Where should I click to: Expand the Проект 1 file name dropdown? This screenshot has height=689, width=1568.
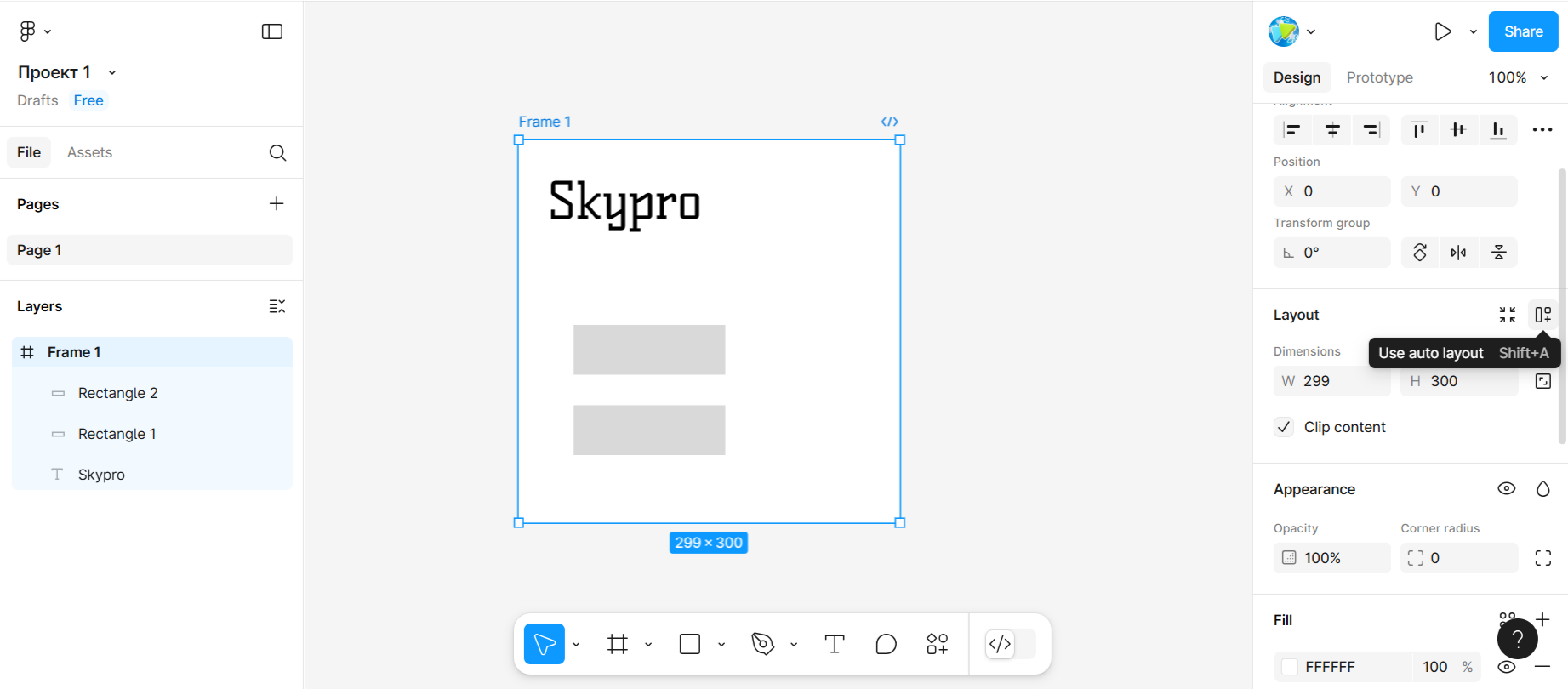112,73
